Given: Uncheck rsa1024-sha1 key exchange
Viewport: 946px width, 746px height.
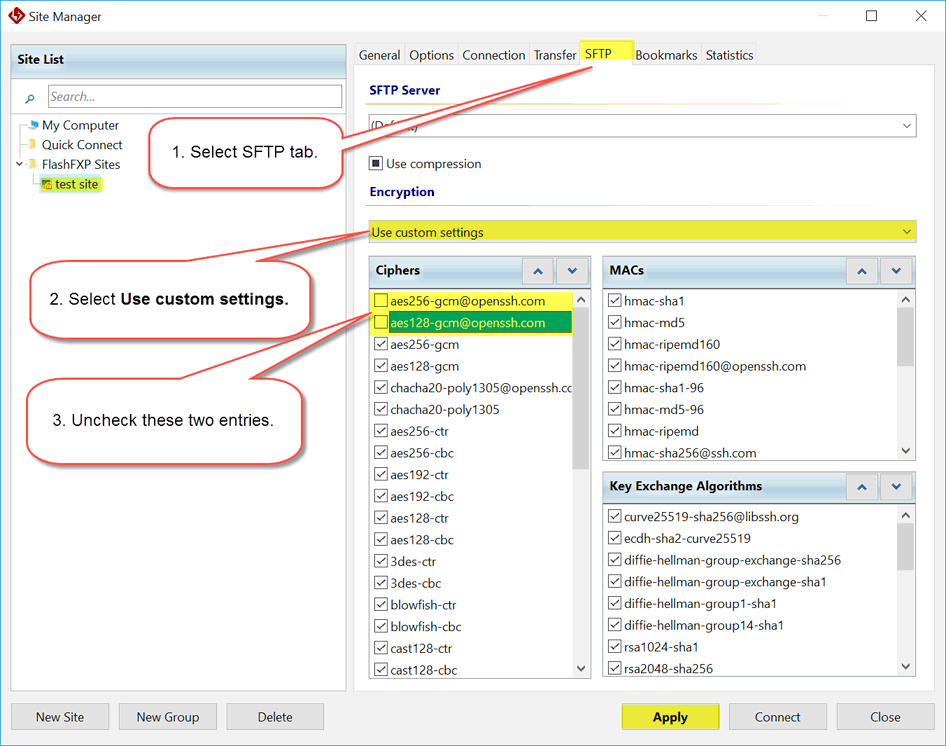Looking at the screenshot, I should tap(615, 646).
